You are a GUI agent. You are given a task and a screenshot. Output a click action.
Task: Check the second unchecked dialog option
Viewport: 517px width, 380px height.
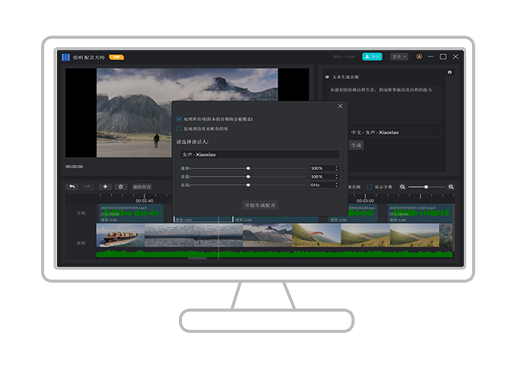179,129
